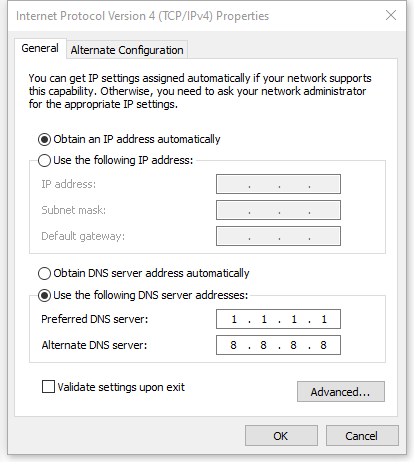Click the Alternate DNS server field
Screen dimensions: 414x462
[278, 345]
